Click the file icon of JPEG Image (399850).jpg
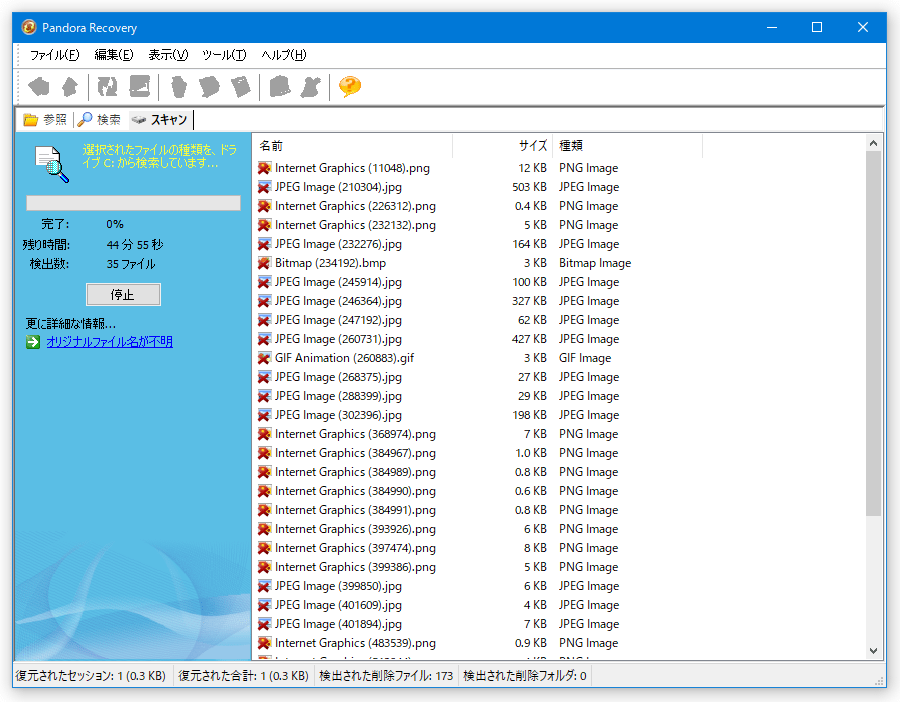900x702 pixels. point(264,586)
